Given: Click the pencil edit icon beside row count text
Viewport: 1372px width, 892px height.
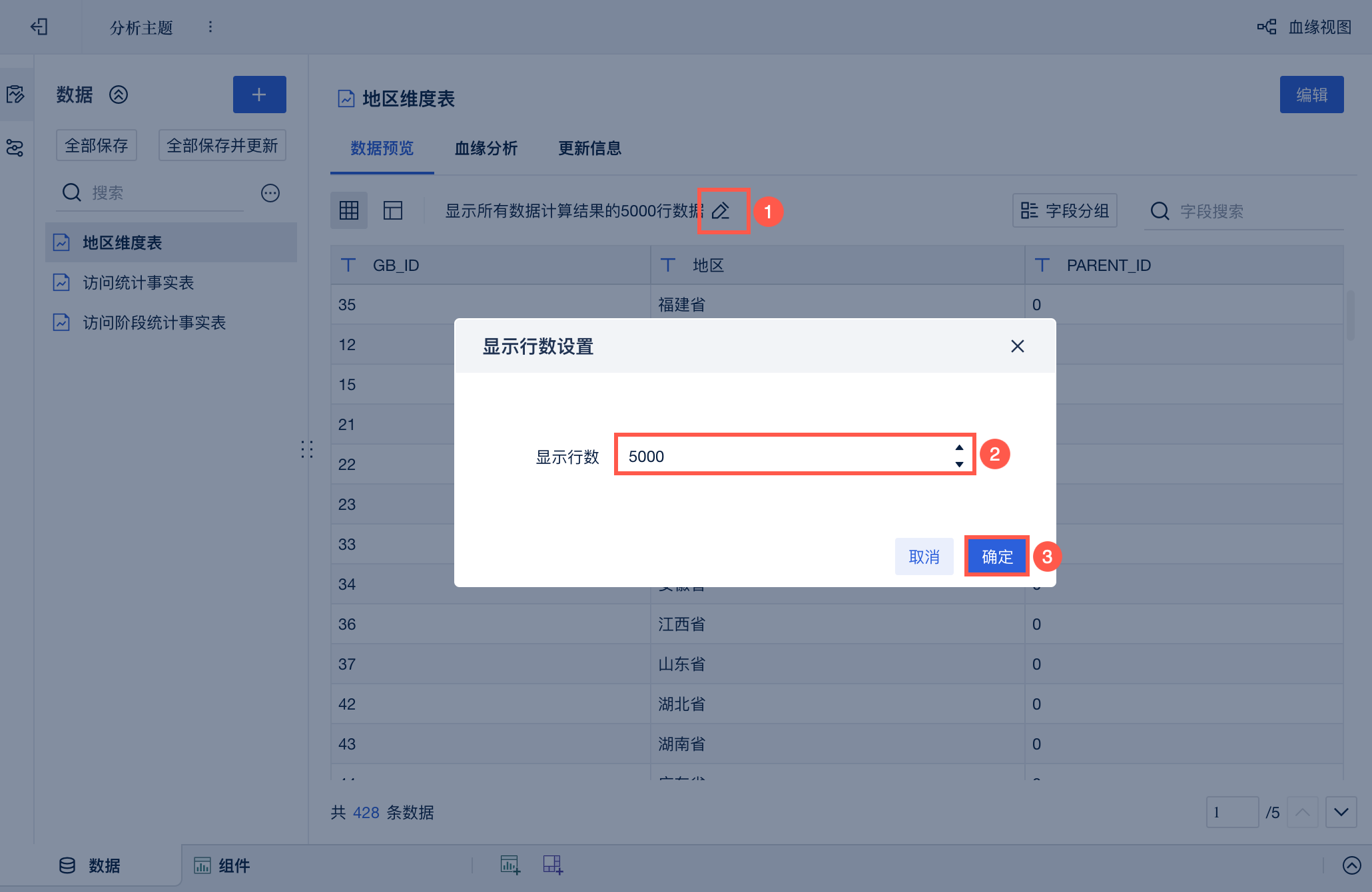Looking at the screenshot, I should click(721, 211).
